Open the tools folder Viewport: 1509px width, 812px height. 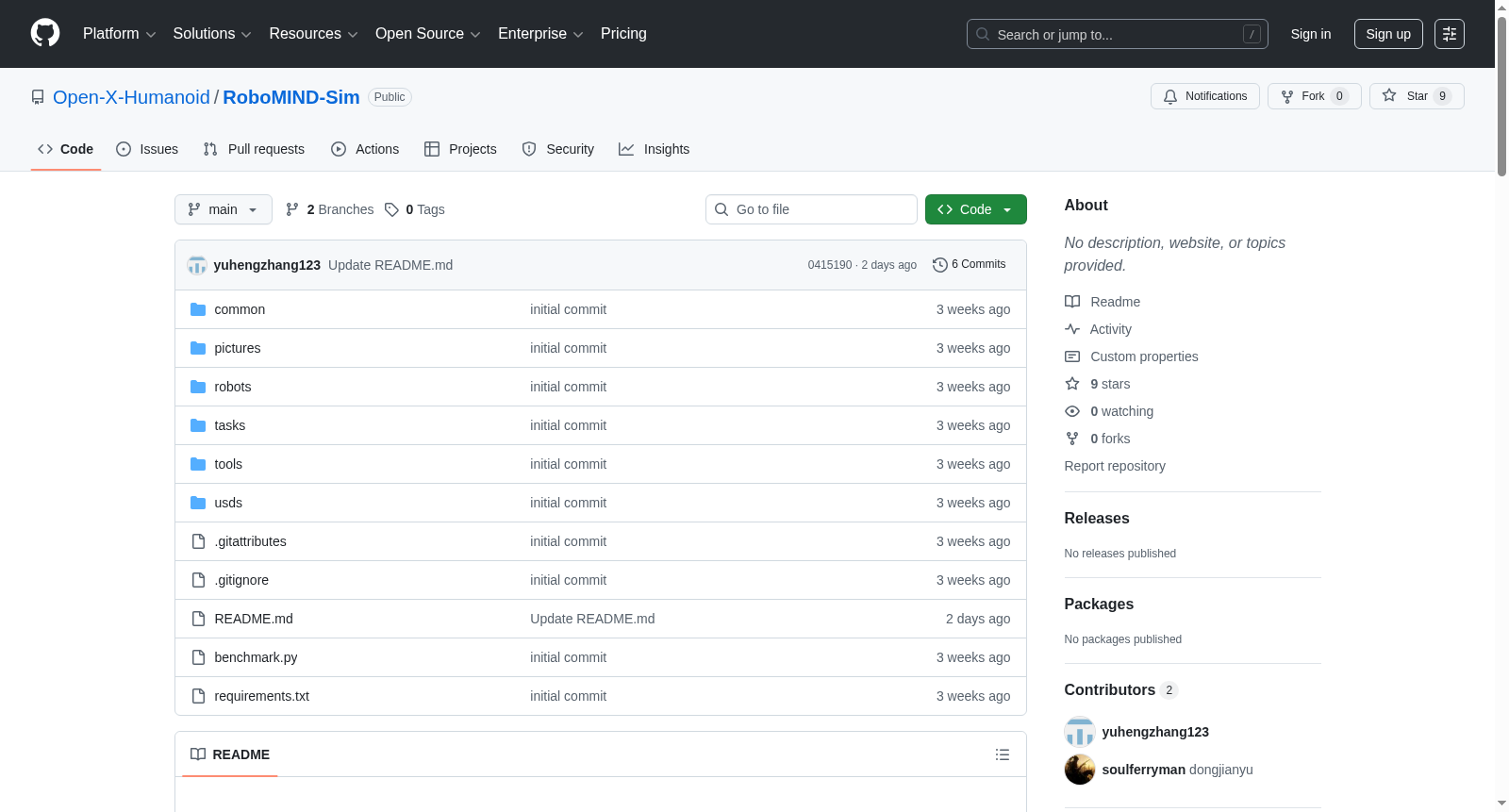click(228, 464)
